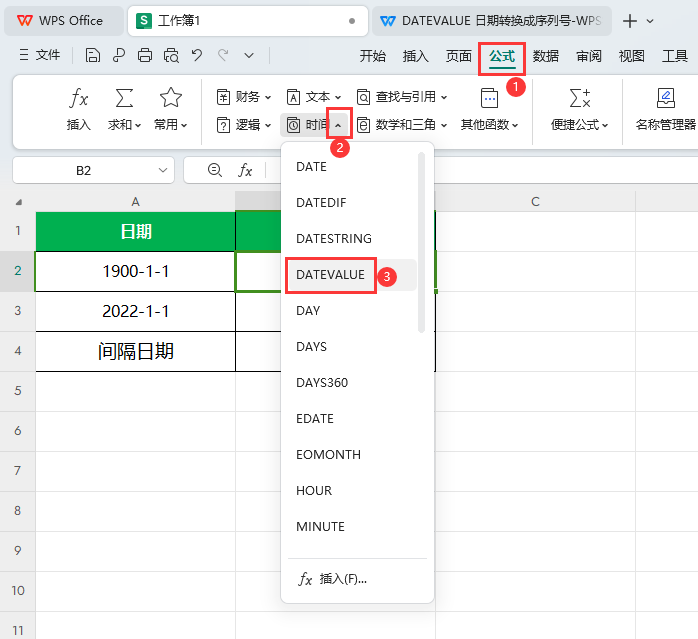Image resolution: width=698 pixels, height=639 pixels.
Task: Click the function list scrollbar
Action: 422,242
